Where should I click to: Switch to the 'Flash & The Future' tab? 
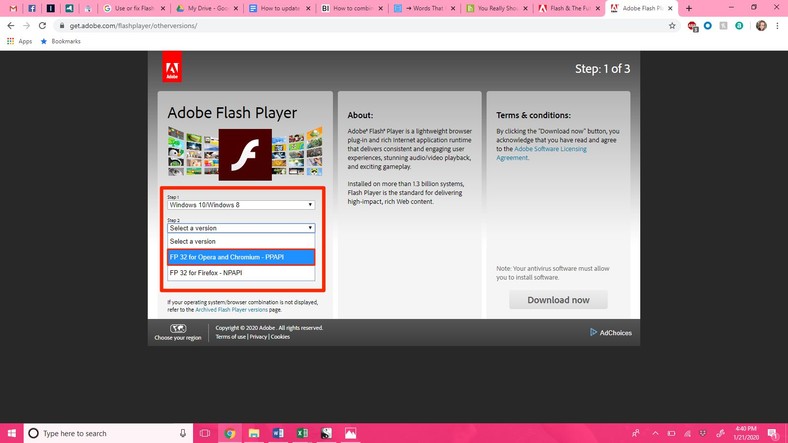click(x=570, y=8)
